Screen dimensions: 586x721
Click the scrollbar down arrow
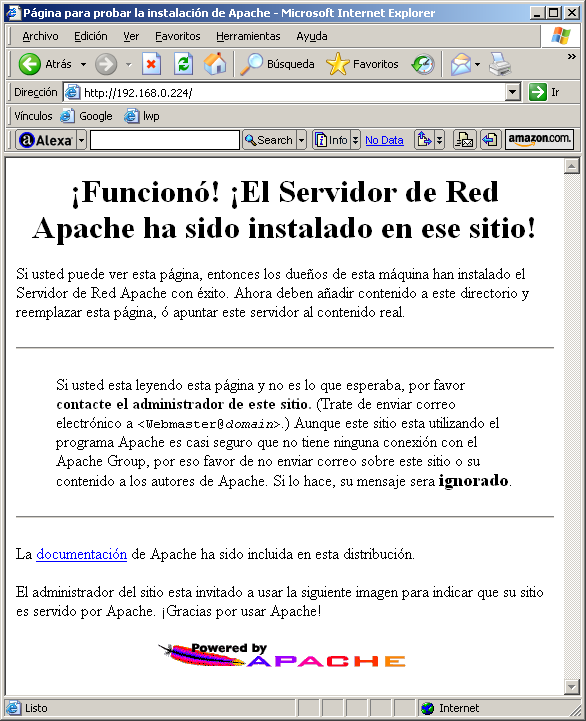coord(571,687)
